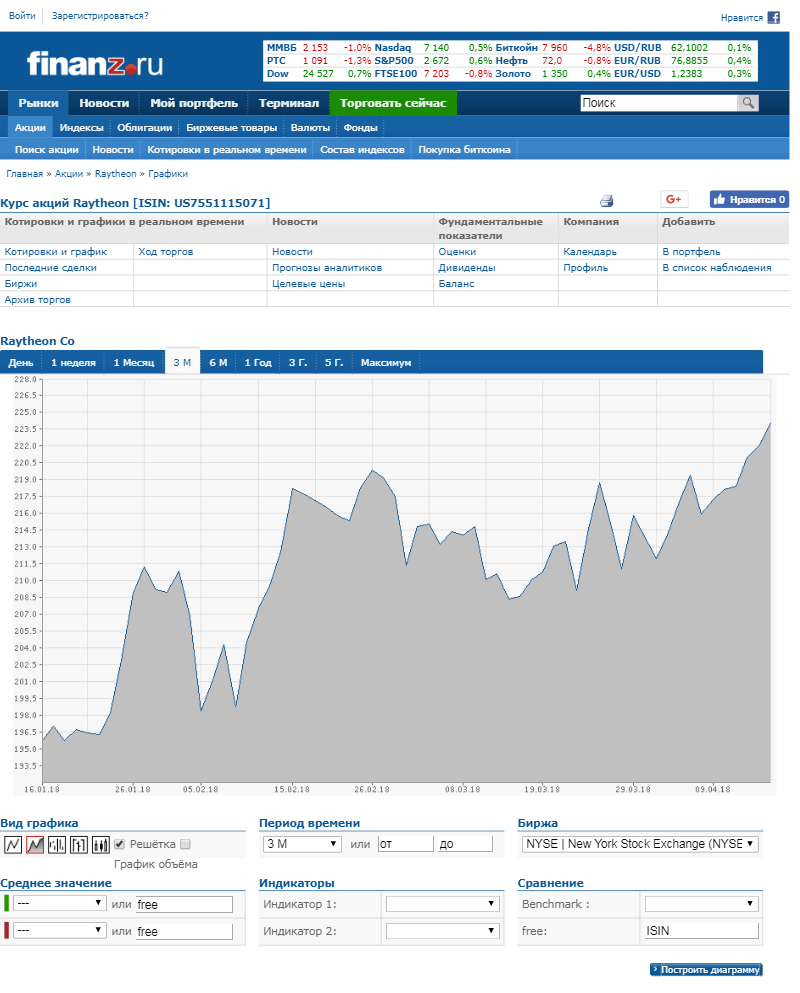Viewport: 800px width, 993px height.
Task: Open the Покупка биткоина link
Action: tap(464, 149)
